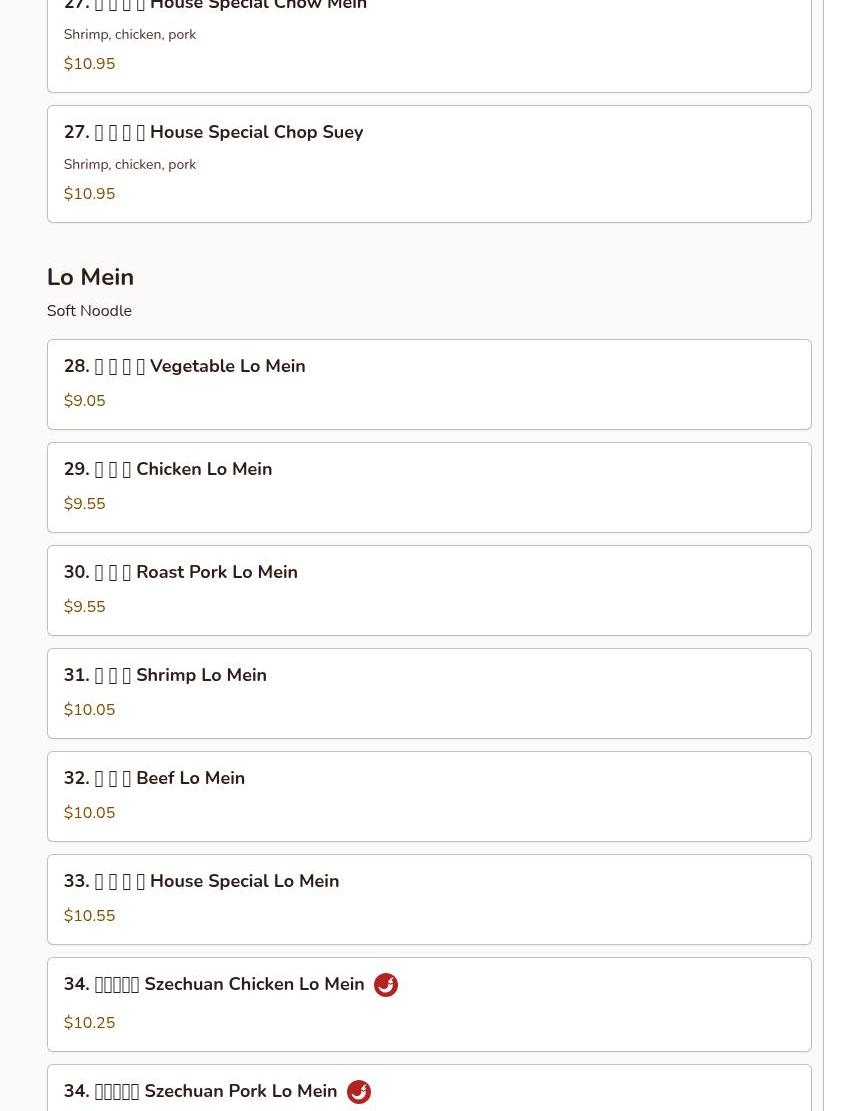Screen dimensions: 844x1111
Task: Click the $10.55 price of House Special Lo Mein
Action: coord(89,916)
